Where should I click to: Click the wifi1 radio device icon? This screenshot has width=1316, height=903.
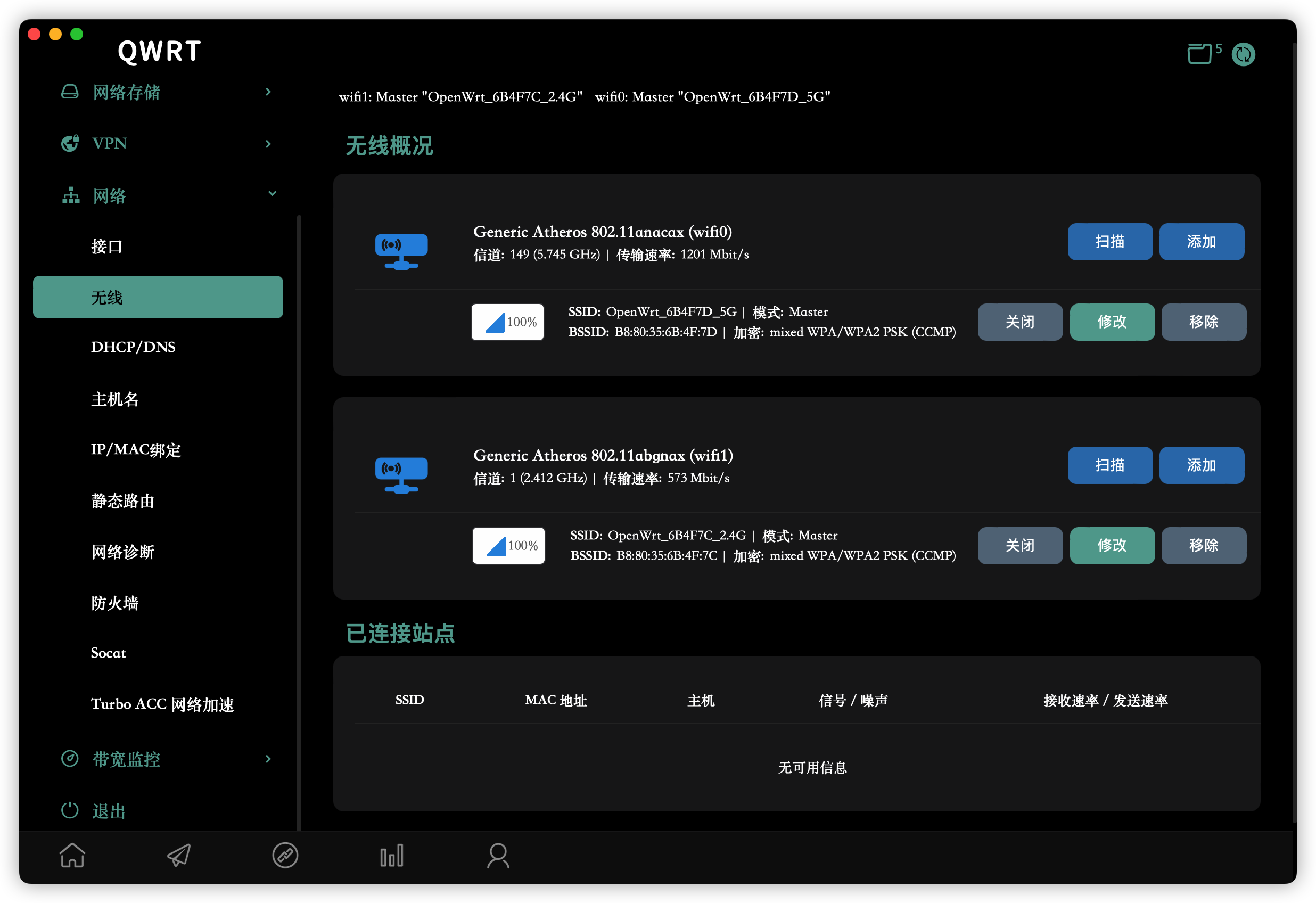click(x=401, y=475)
